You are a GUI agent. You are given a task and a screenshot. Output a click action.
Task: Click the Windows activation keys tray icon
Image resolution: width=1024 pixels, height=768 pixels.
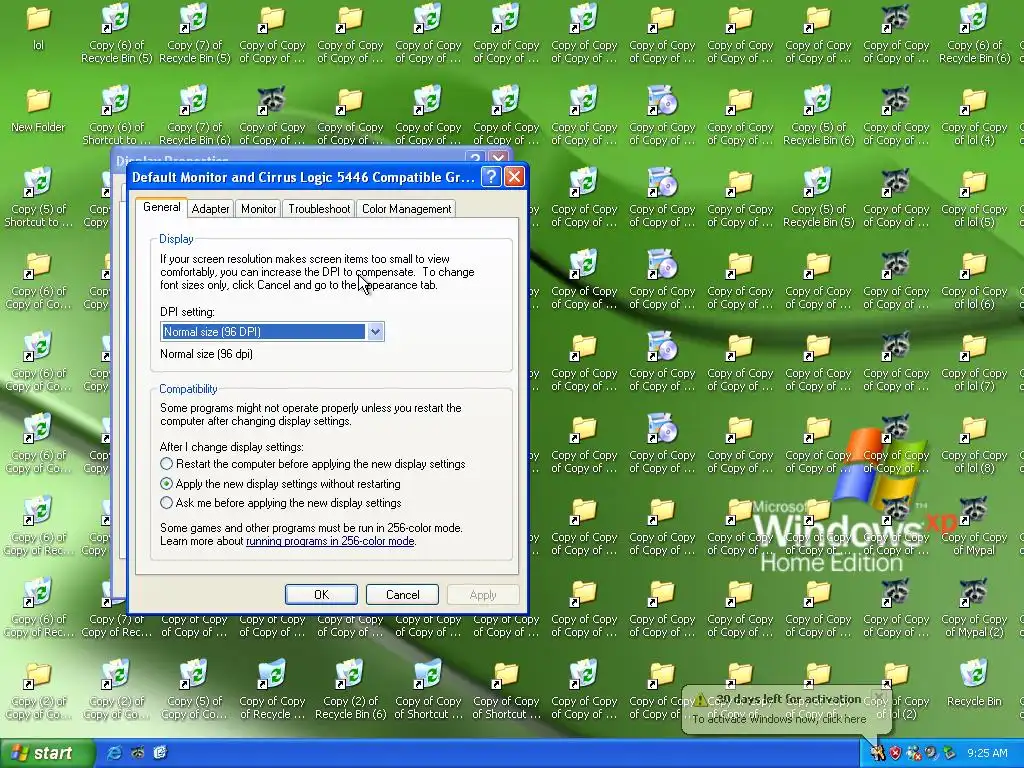(878, 753)
